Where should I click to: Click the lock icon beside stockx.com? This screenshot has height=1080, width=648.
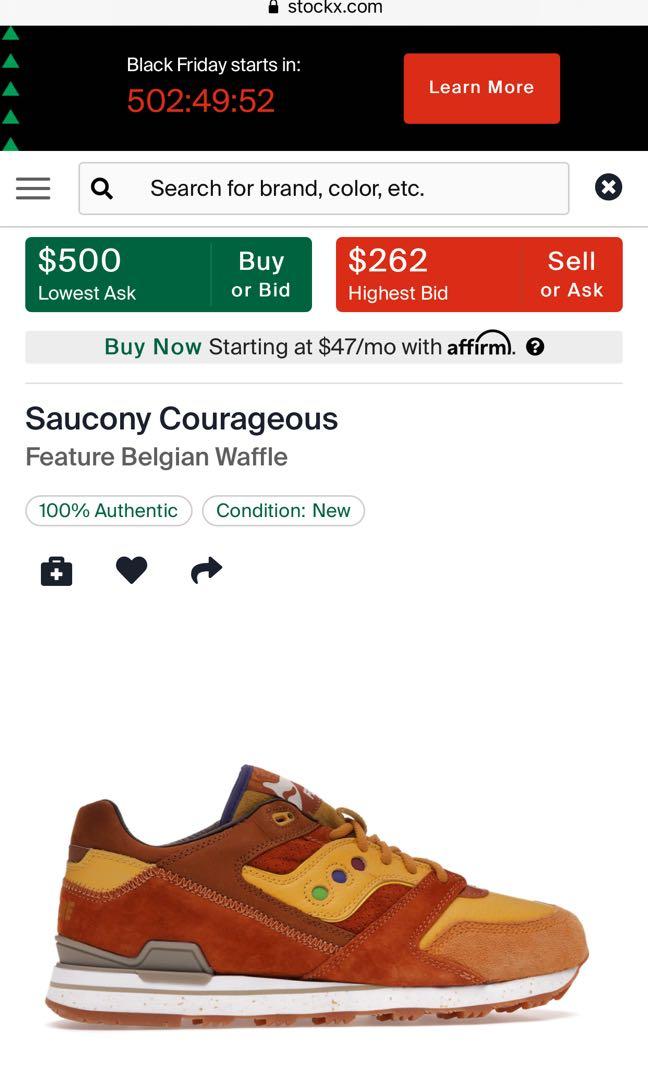pyautogui.click(x=272, y=7)
